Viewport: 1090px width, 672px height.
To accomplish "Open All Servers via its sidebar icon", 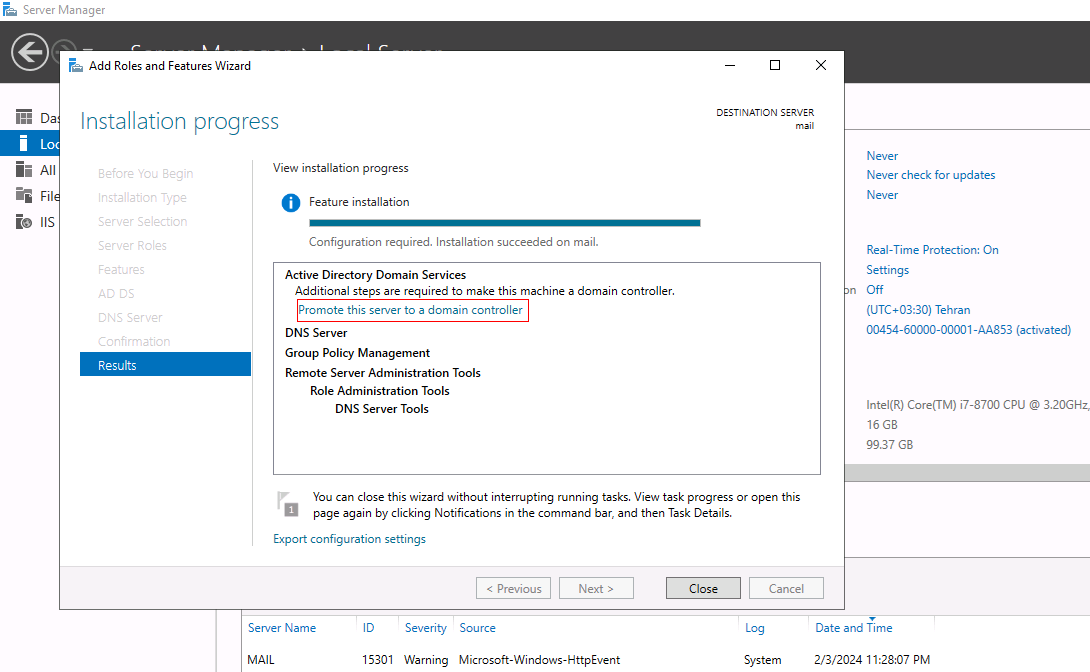I will (x=24, y=170).
